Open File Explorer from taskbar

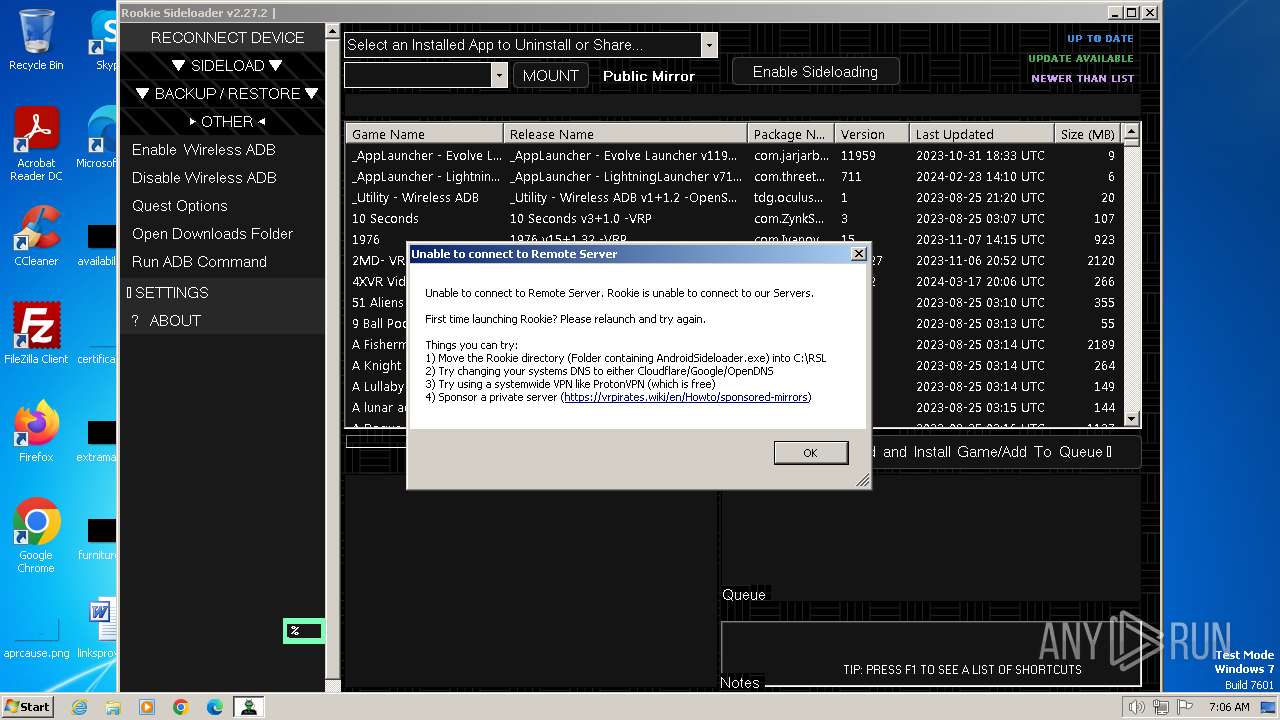point(113,707)
